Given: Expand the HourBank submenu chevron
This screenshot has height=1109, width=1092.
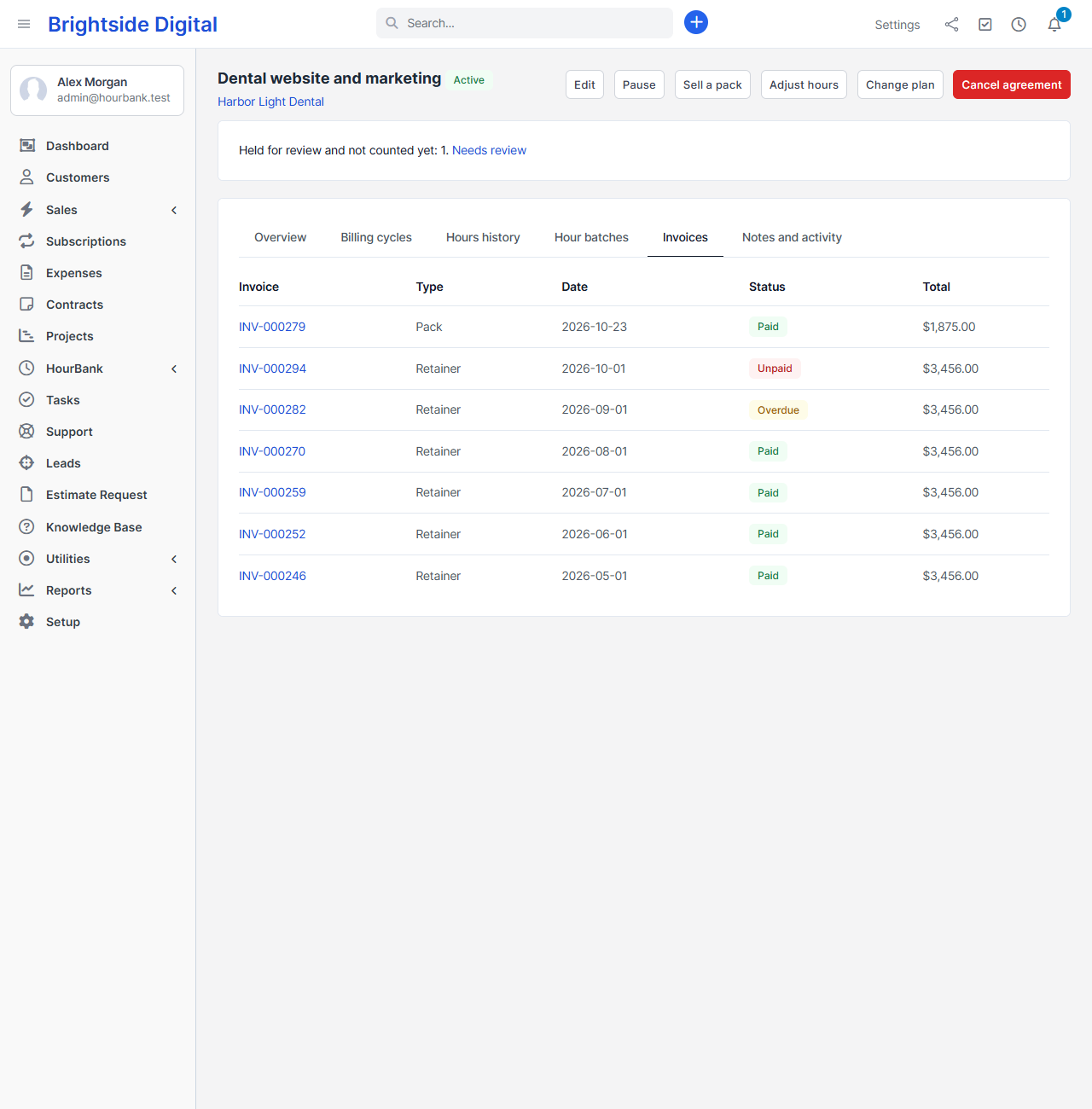Looking at the screenshot, I should (x=174, y=369).
